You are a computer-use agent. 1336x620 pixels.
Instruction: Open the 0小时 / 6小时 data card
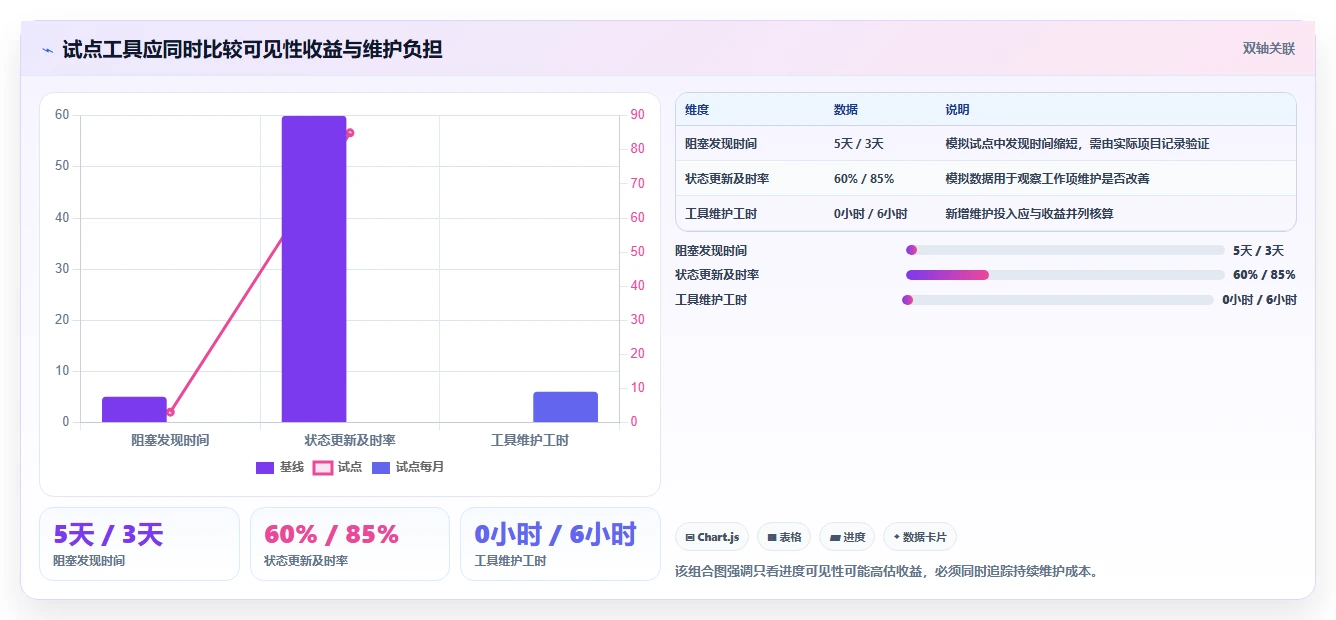click(560, 544)
